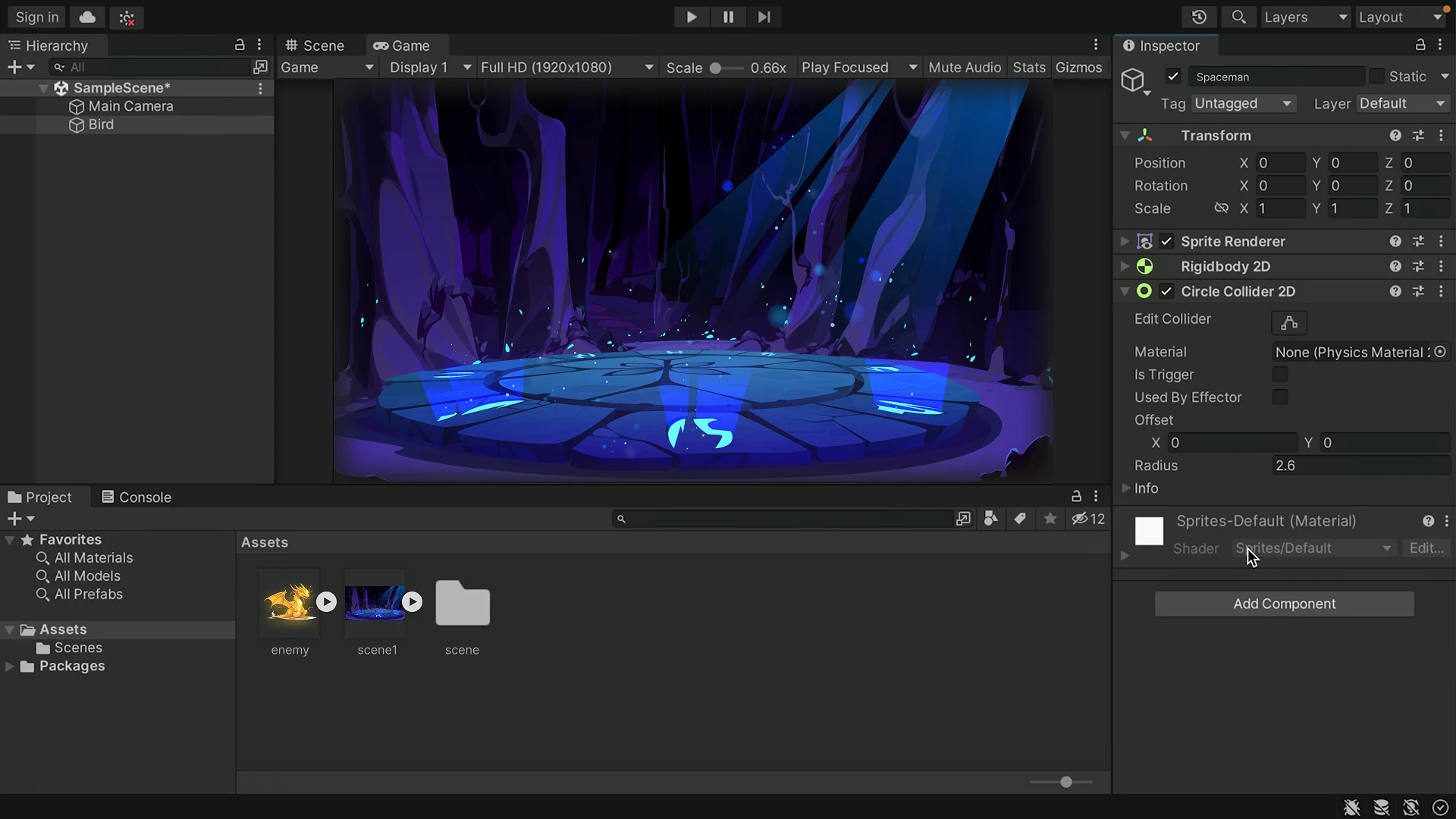Viewport: 1456px width, 819px height.
Task: Click the Game view Scale slider
Action: pyautogui.click(x=726, y=67)
